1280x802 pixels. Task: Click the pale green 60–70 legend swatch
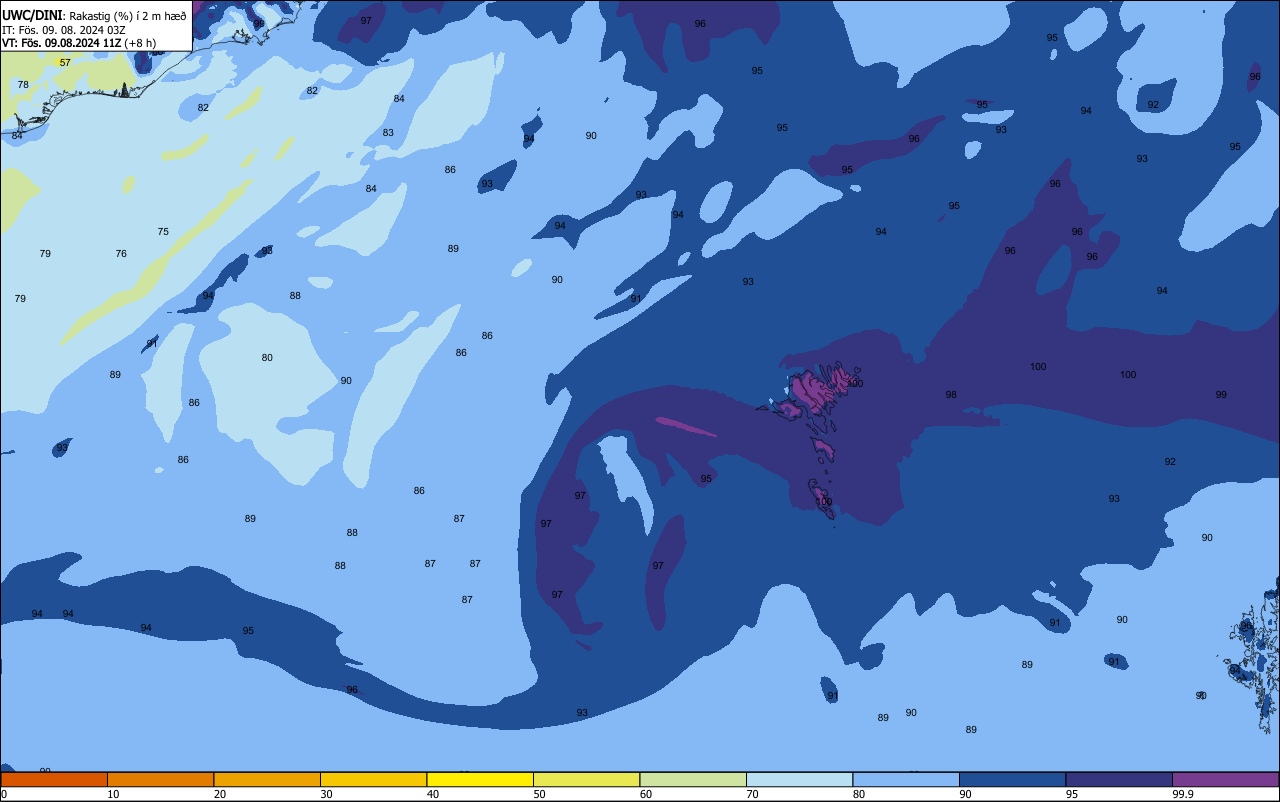[x=693, y=779]
